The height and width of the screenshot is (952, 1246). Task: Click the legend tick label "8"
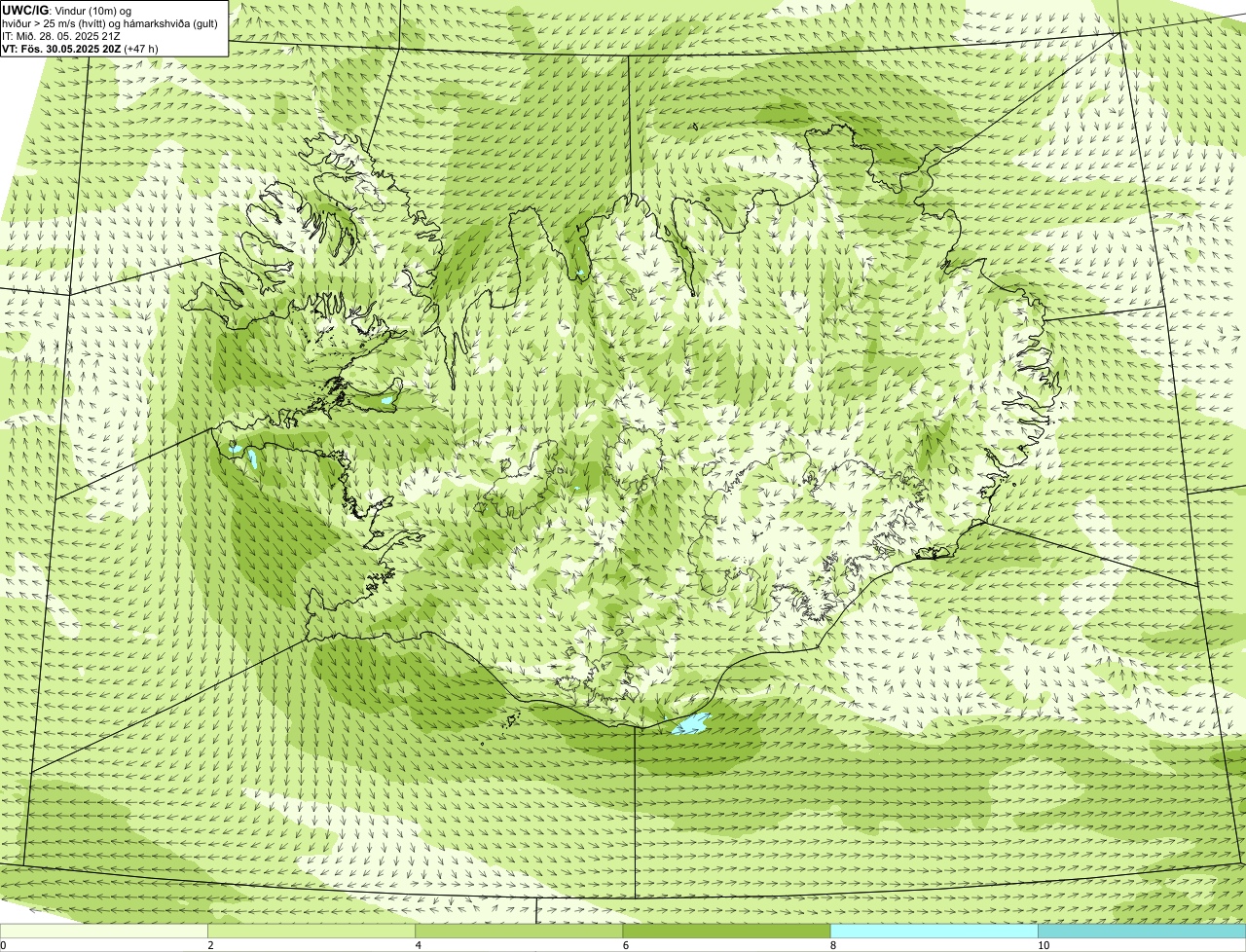tap(832, 945)
